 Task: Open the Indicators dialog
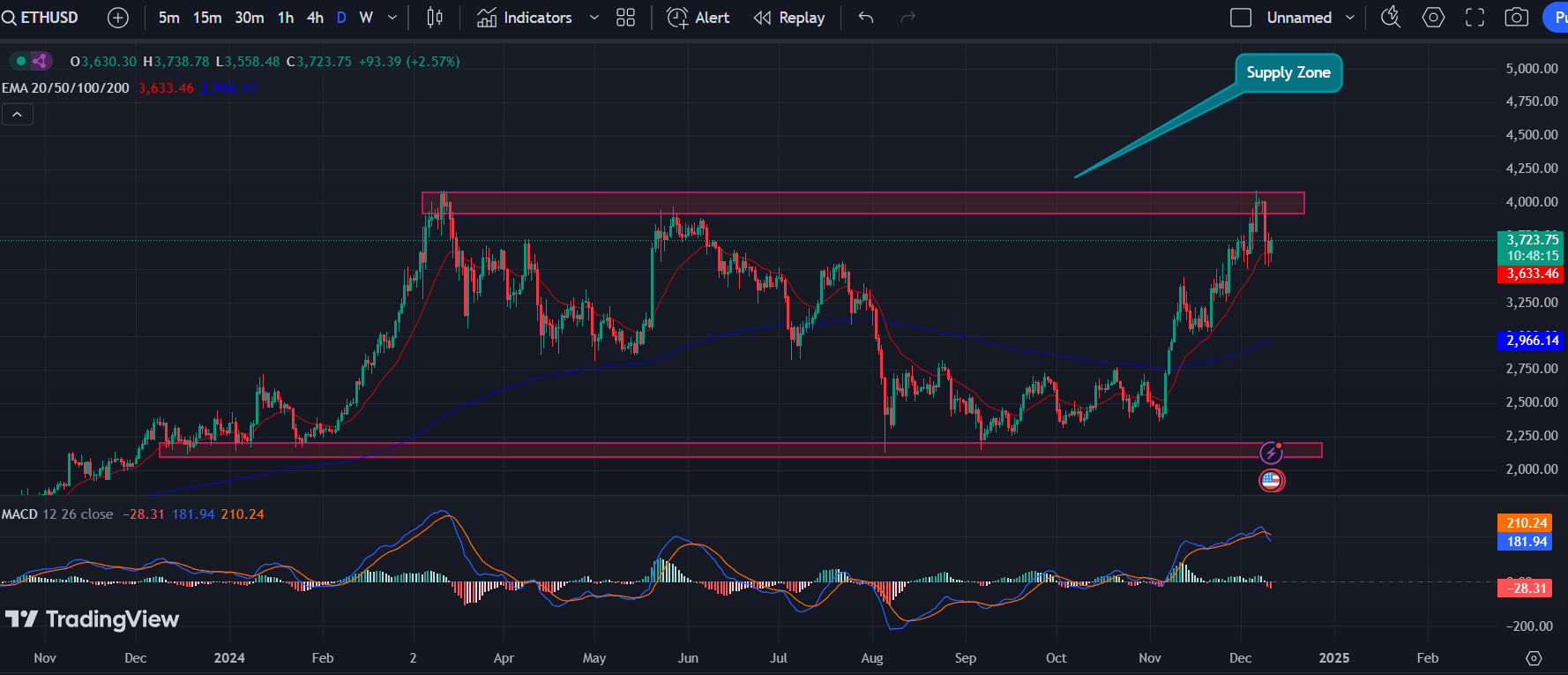(525, 18)
